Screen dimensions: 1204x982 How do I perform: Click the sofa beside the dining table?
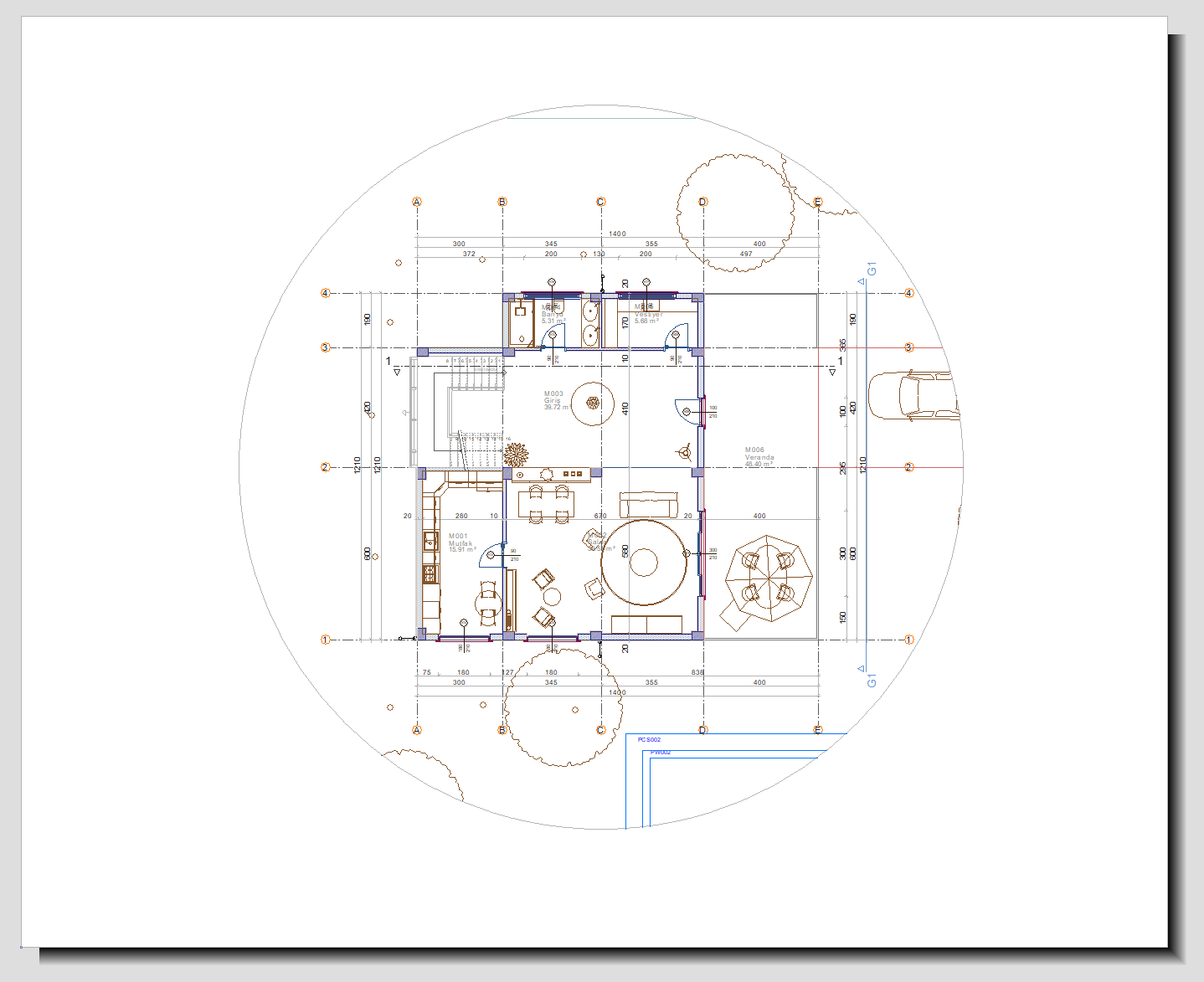click(649, 505)
